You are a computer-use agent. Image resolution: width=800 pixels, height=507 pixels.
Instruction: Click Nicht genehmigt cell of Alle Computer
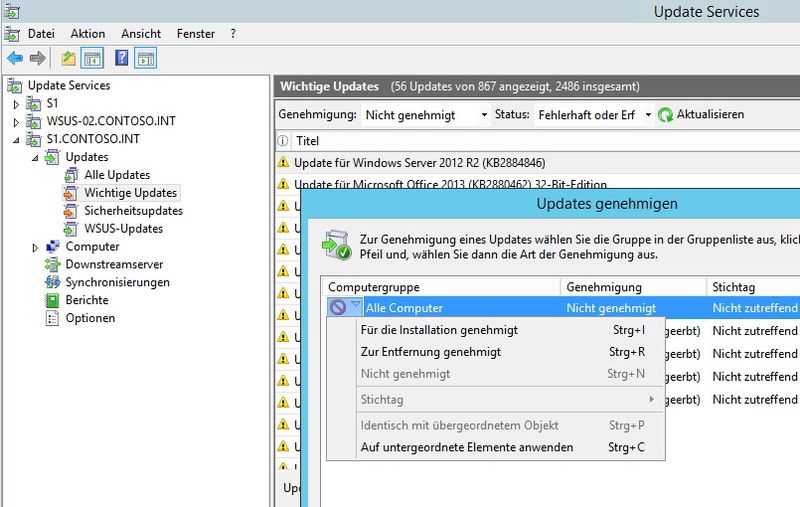pyautogui.click(x=611, y=308)
